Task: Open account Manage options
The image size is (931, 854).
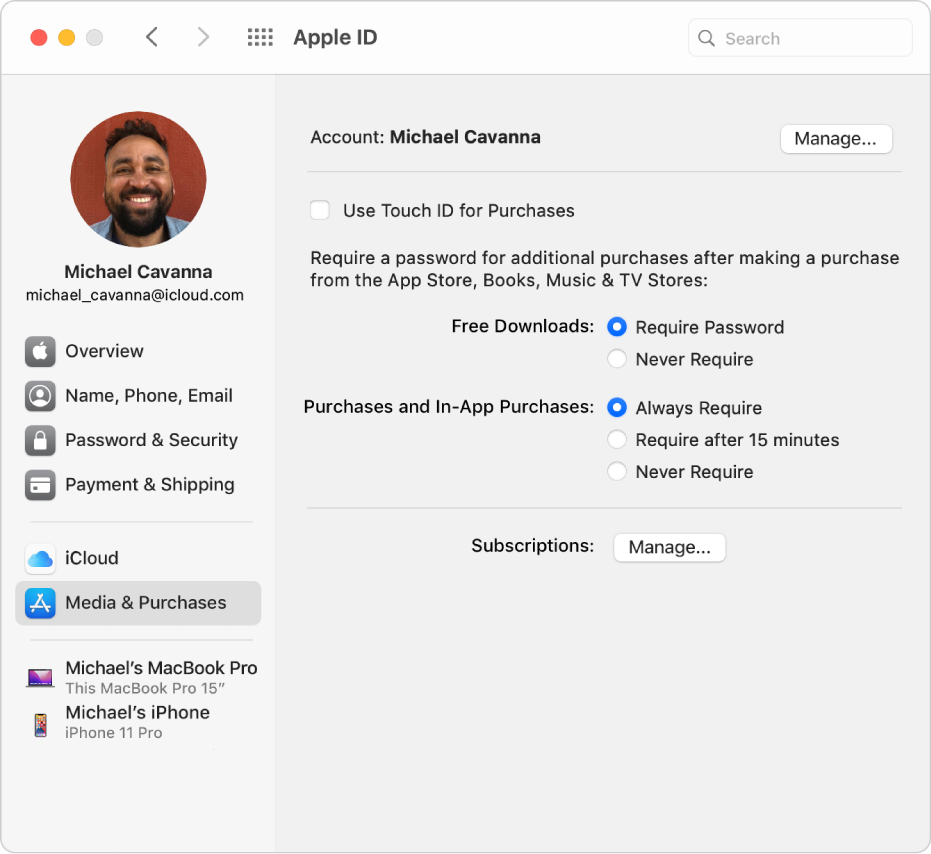Action: point(836,139)
